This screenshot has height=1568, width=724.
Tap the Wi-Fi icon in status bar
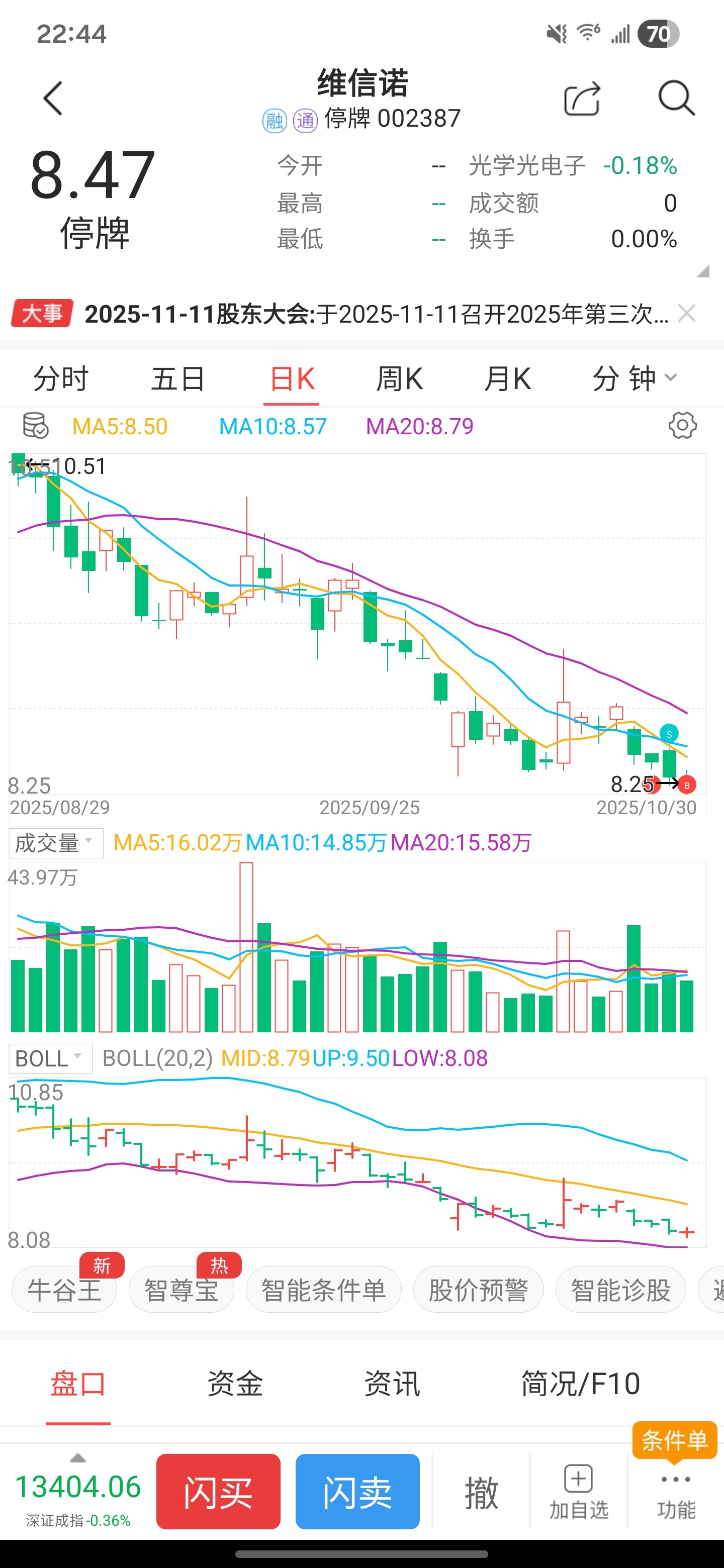tap(588, 32)
